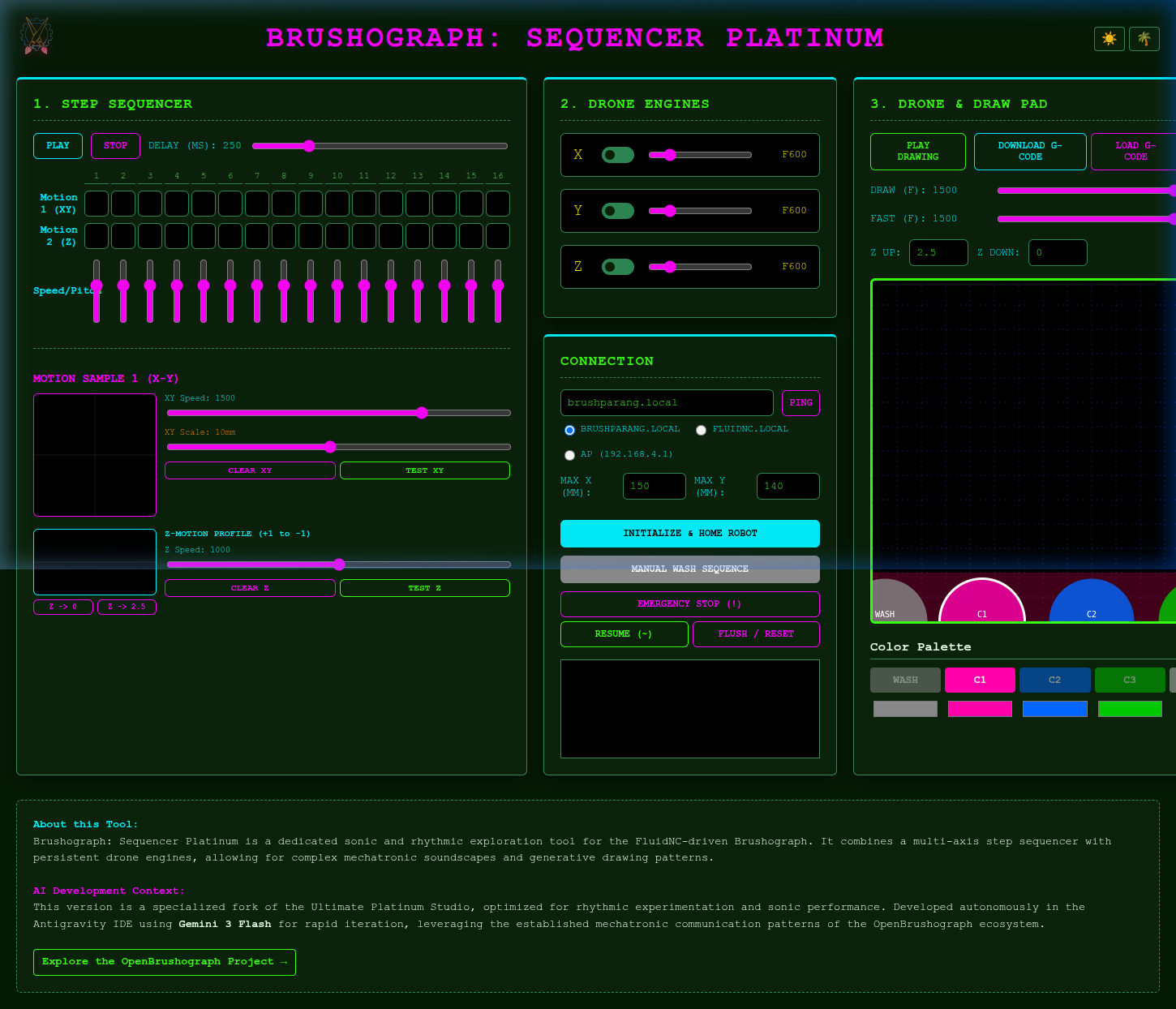Screen dimensions: 1176x1009
Task: Adjust the Delay (ms) slider
Action: pyautogui.click(x=380, y=146)
